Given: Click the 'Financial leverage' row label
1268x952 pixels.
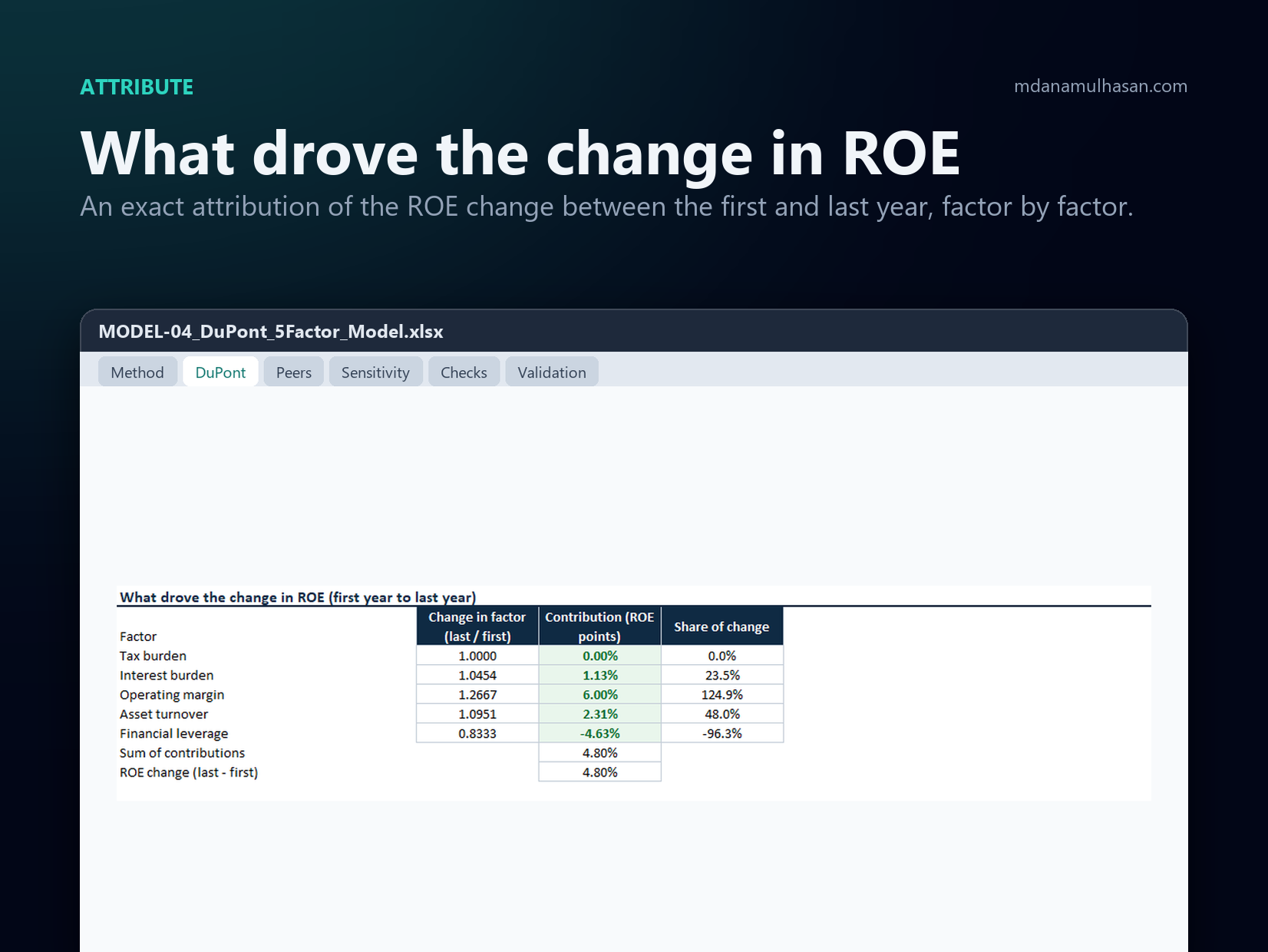Looking at the screenshot, I should (x=173, y=733).
